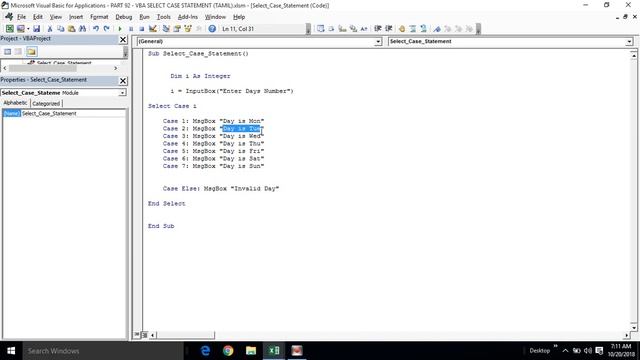Run the macro with the green play icon
Viewport: 640px width, 360px height.
(120, 29)
